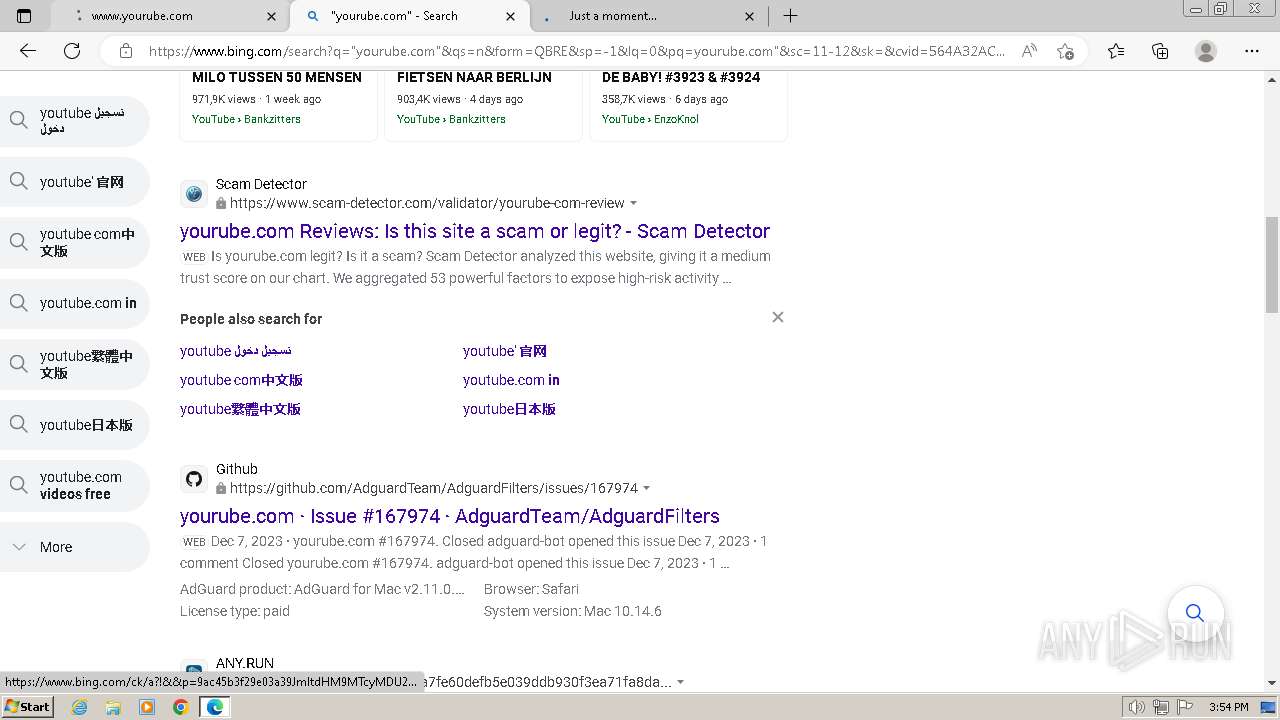The image size is (1280, 720).
Task: Launch Internet Explorer from the taskbar
Action: tap(79, 707)
